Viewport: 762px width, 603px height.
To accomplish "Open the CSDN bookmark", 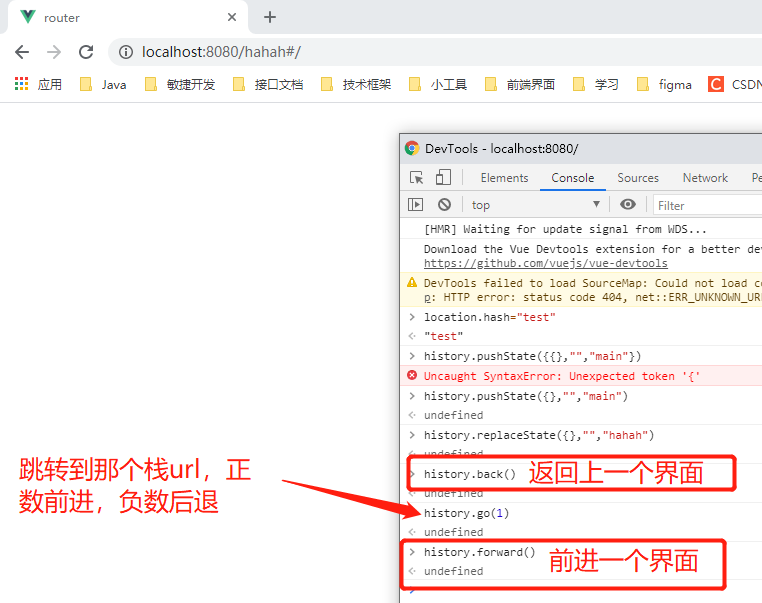I will pos(734,85).
